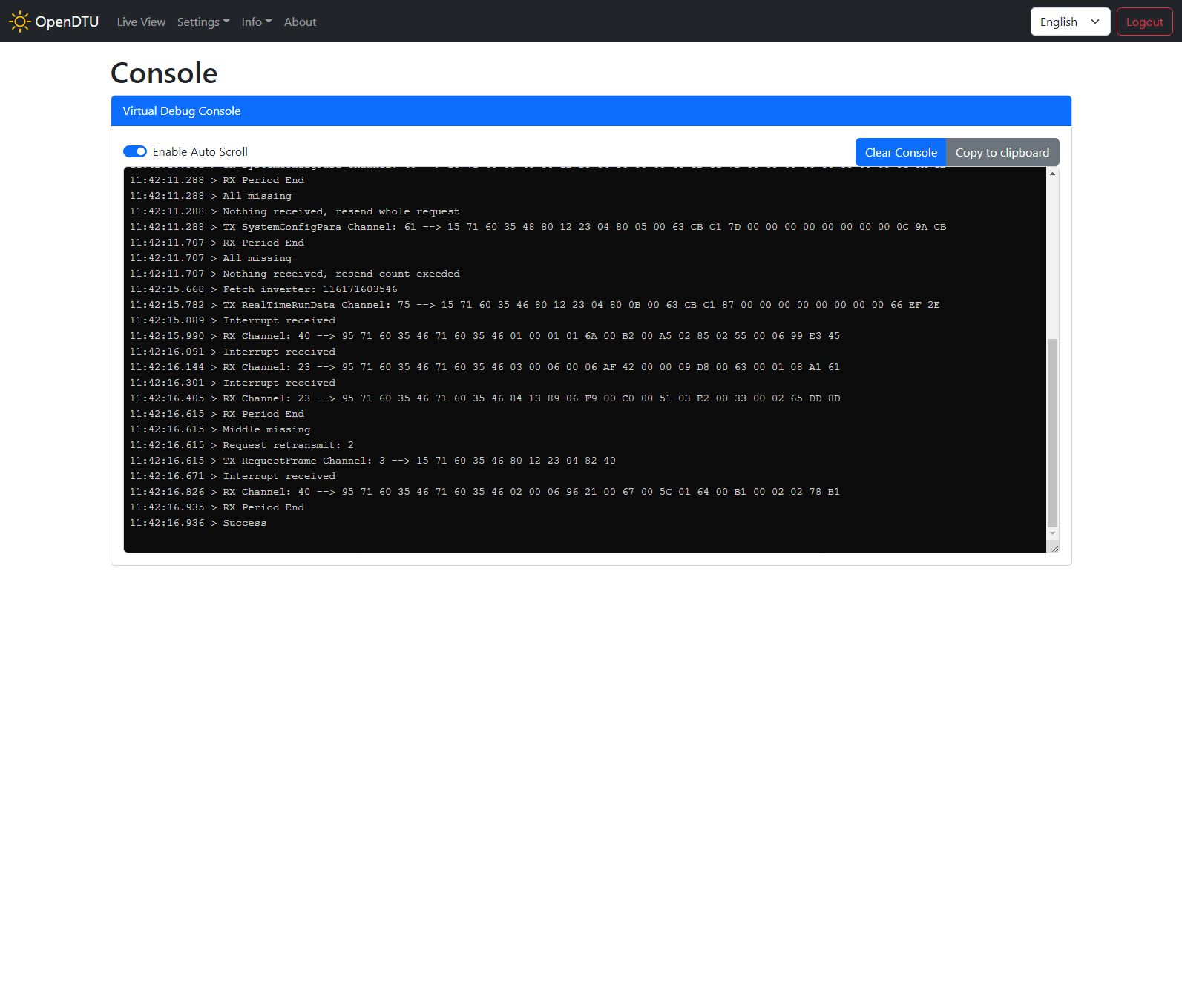Click the Success log line in the console
This screenshot has height=1008, width=1182.
pyautogui.click(x=244, y=523)
